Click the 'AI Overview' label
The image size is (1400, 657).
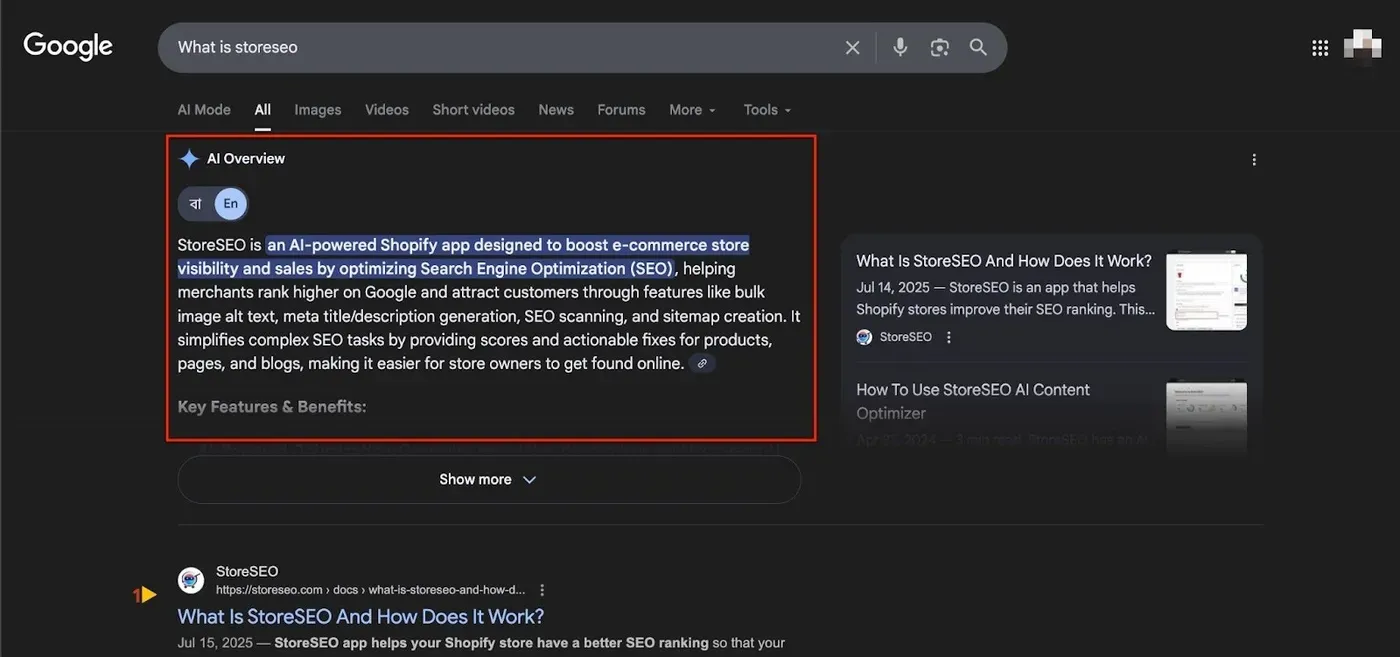(246, 158)
